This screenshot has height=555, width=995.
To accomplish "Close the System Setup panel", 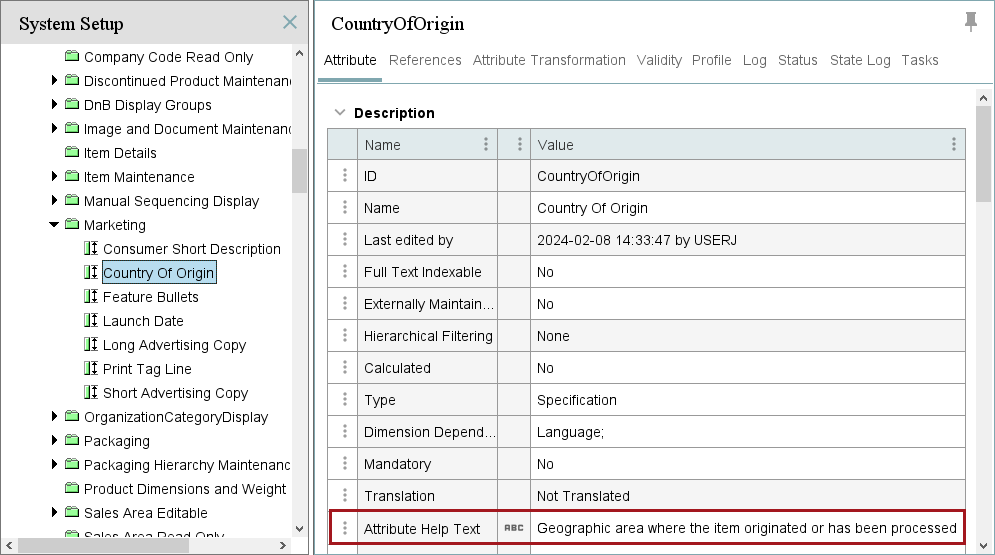I will [x=290, y=22].
